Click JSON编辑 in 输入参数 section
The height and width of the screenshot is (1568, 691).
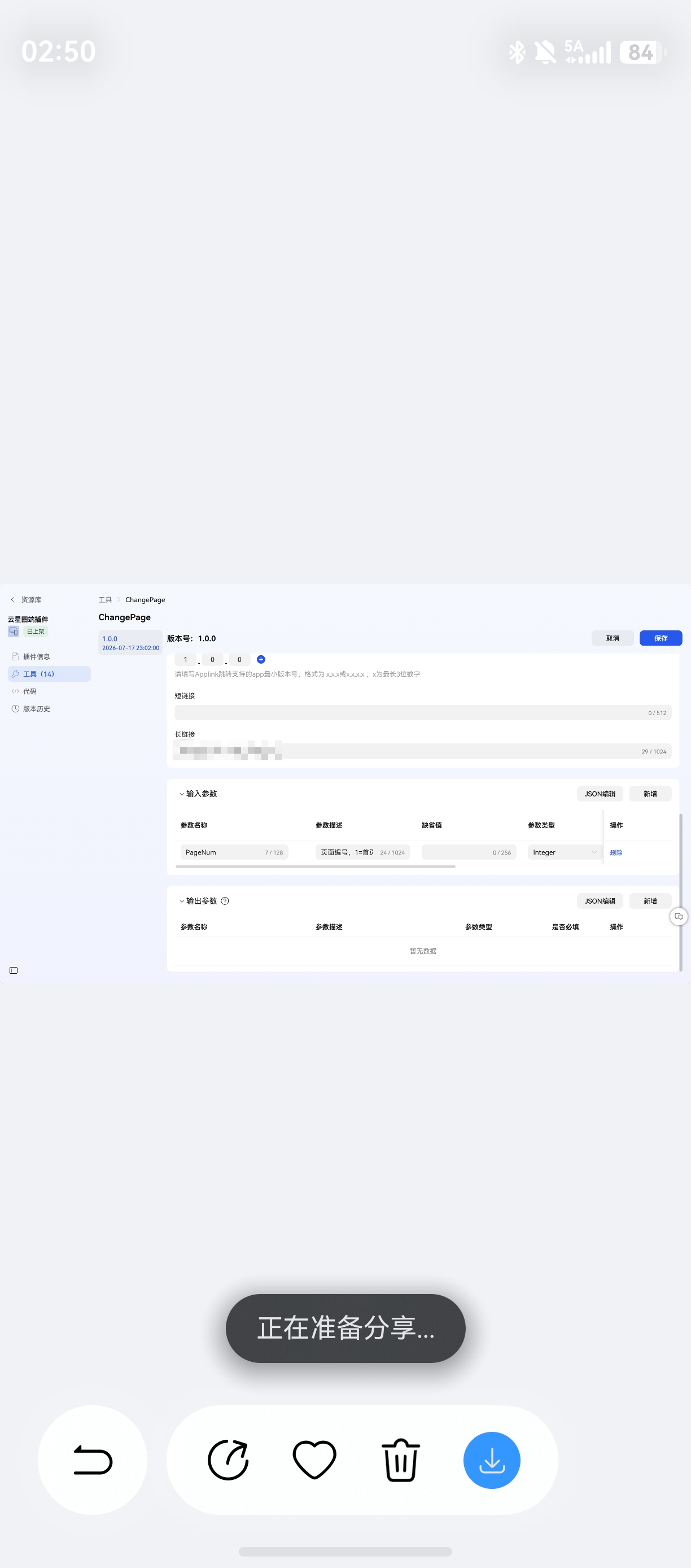click(600, 794)
